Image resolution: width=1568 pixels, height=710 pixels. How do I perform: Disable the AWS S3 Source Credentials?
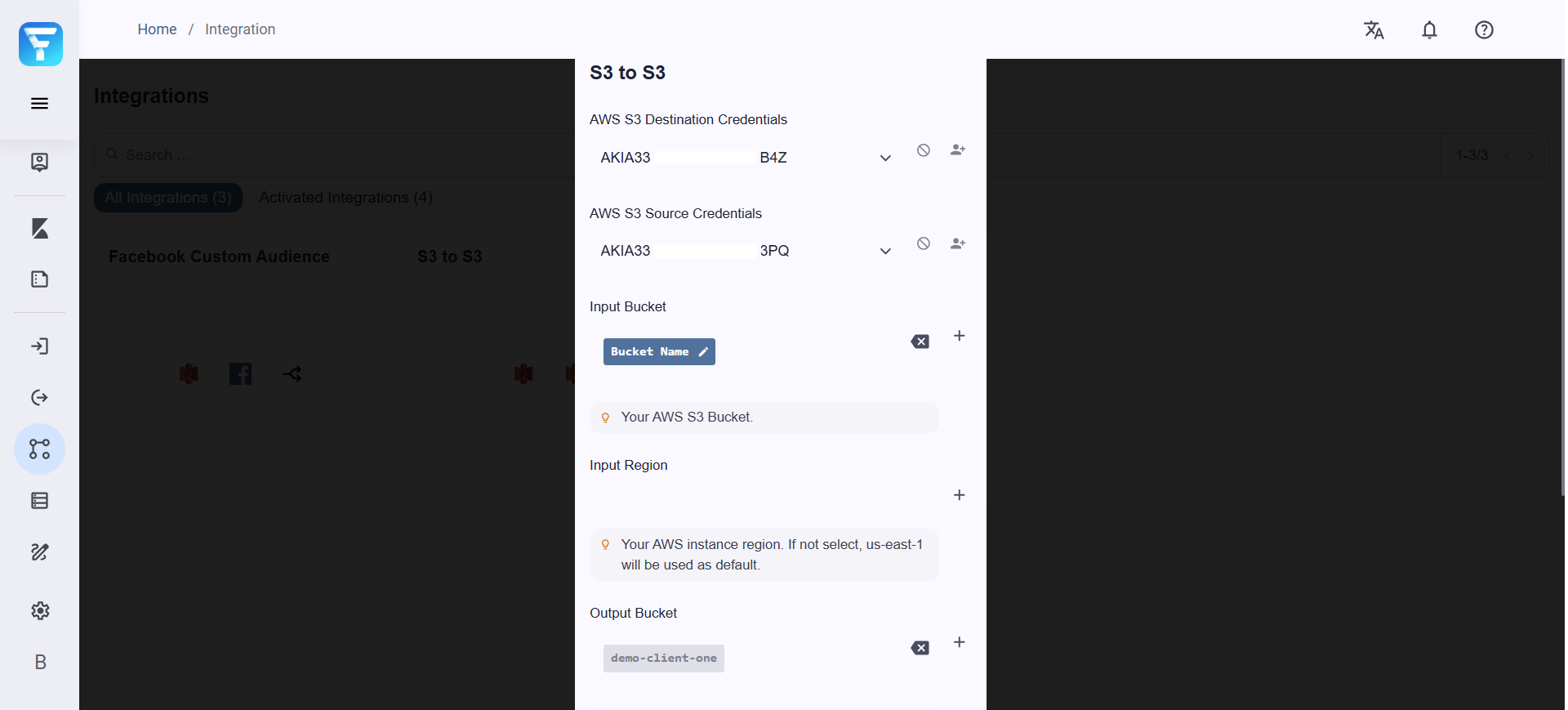click(923, 243)
